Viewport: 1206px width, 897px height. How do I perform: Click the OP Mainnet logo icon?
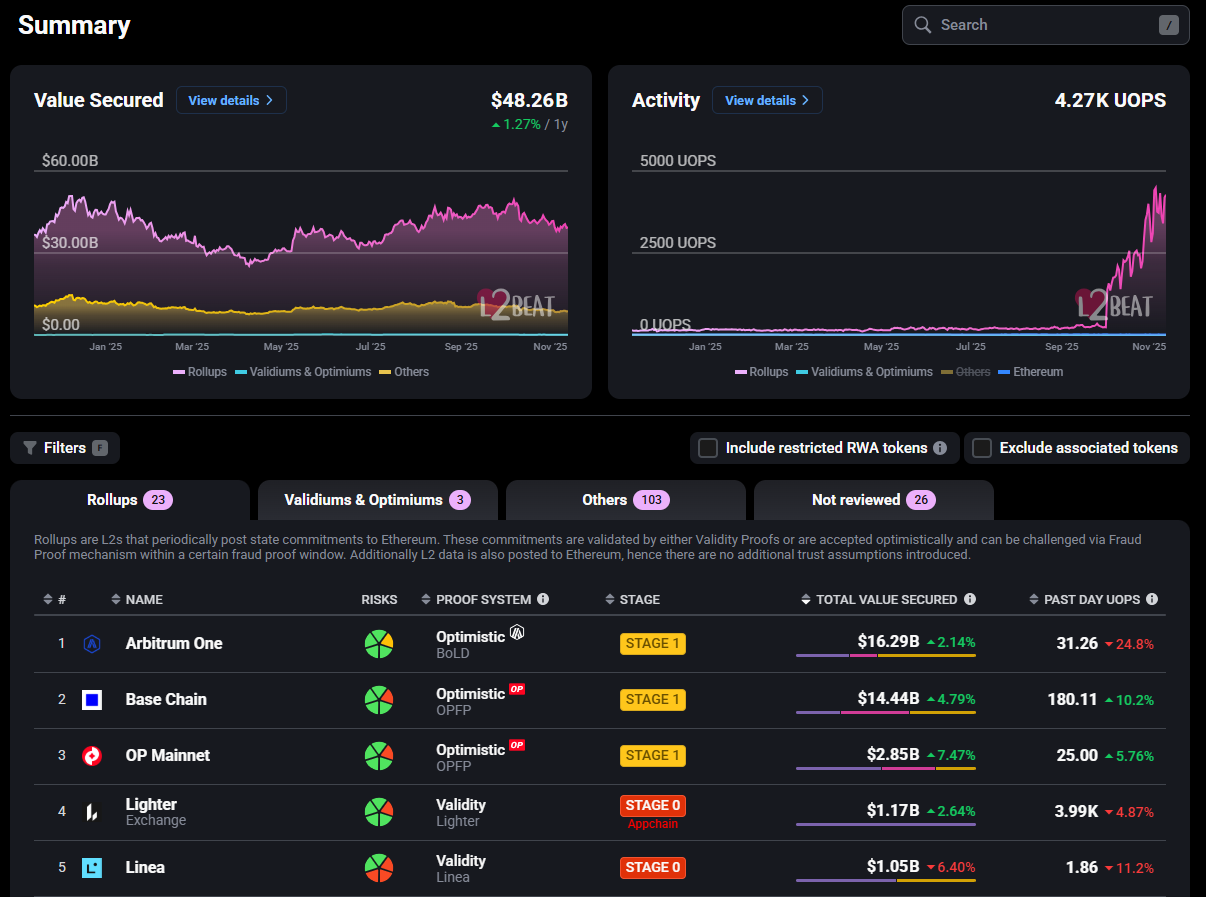[92, 756]
